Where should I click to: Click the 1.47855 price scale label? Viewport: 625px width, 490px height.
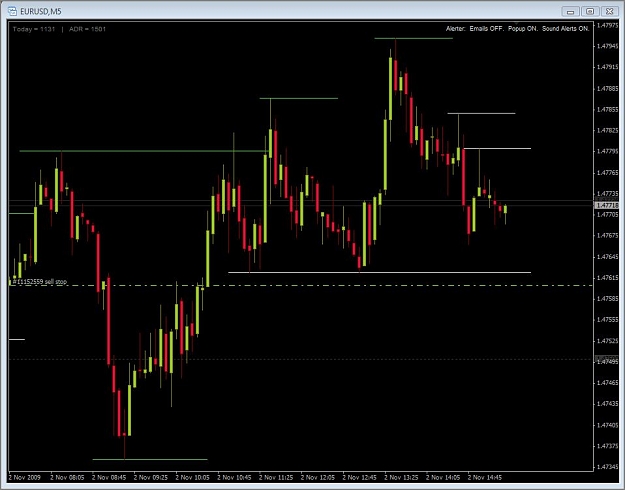607,110
